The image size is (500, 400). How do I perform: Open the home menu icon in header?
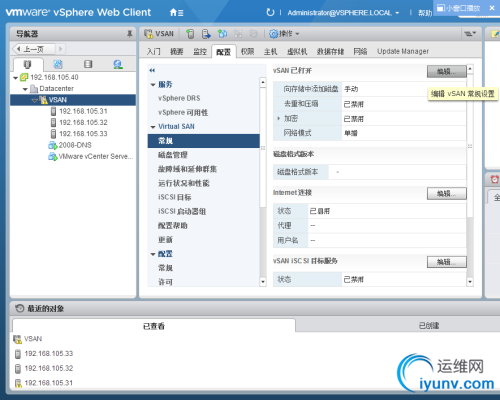coord(176,13)
